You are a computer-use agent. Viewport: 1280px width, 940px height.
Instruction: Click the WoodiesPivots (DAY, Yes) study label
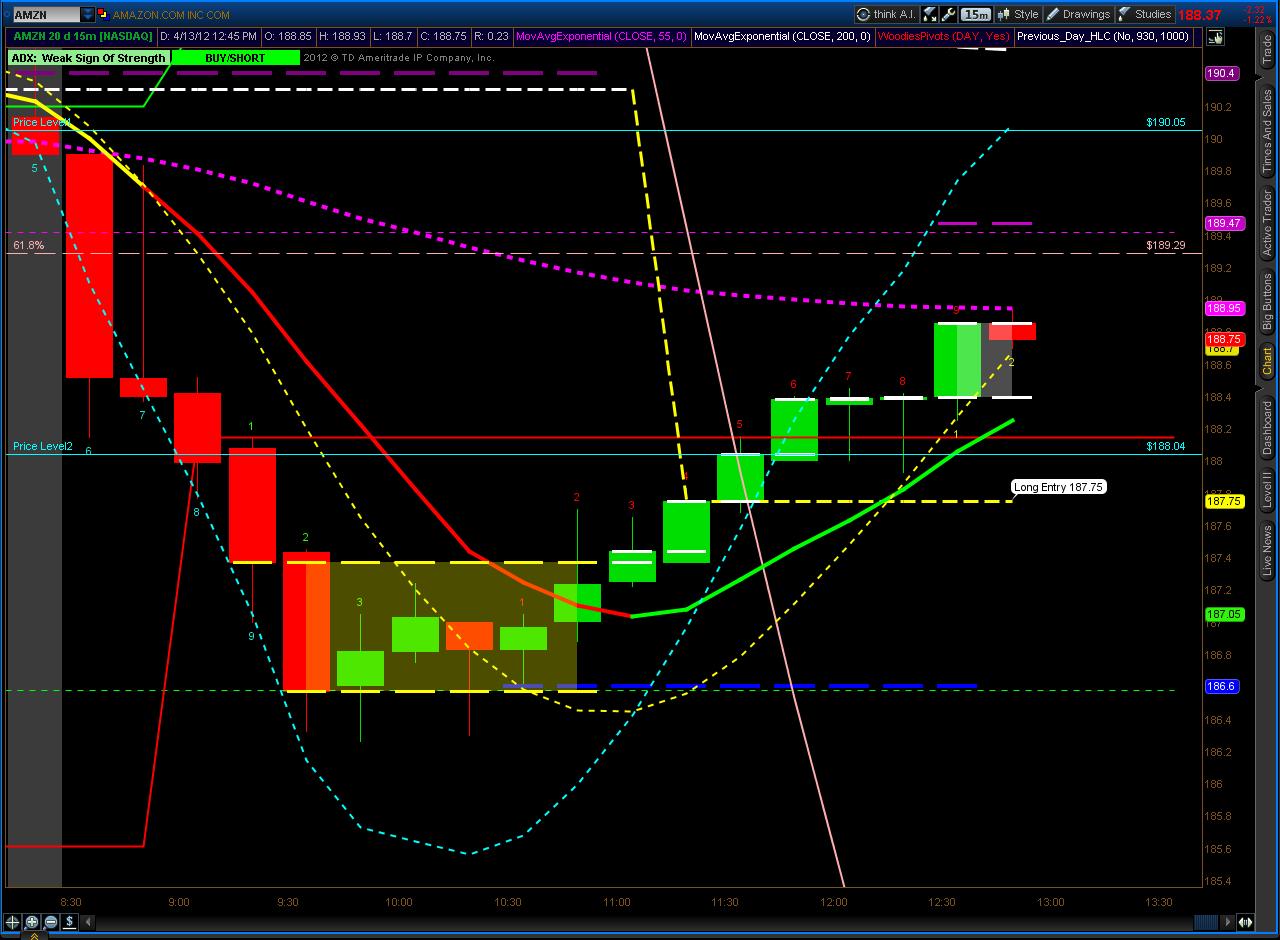(943, 36)
